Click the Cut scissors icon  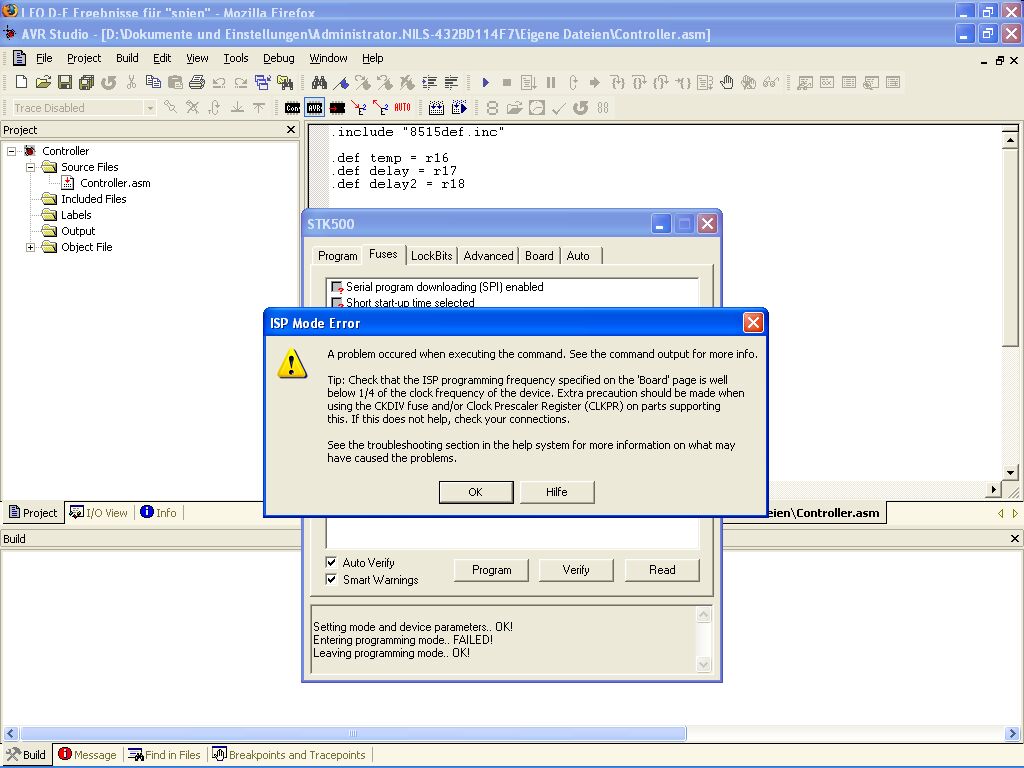(131, 82)
